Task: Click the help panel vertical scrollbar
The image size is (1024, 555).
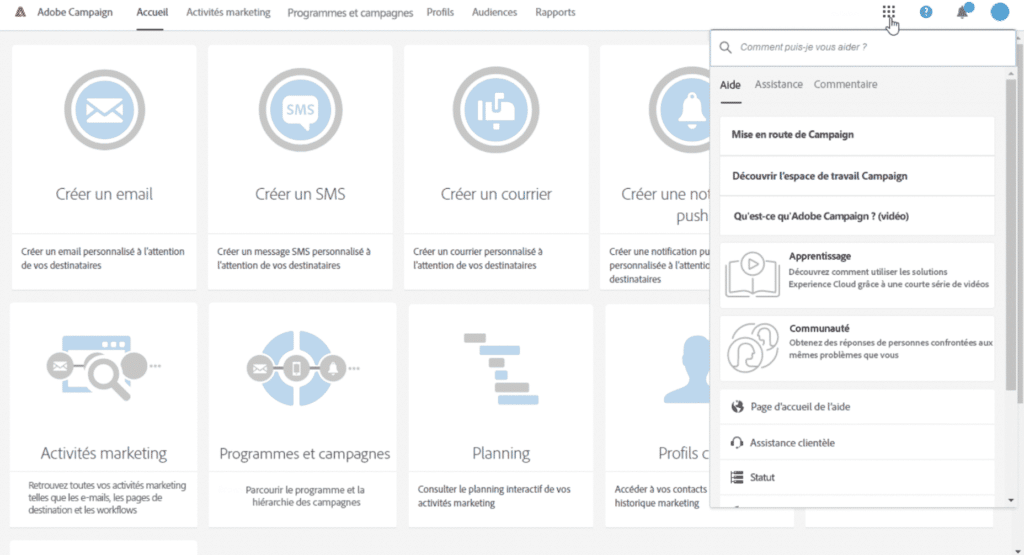Action: click(1010, 240)
